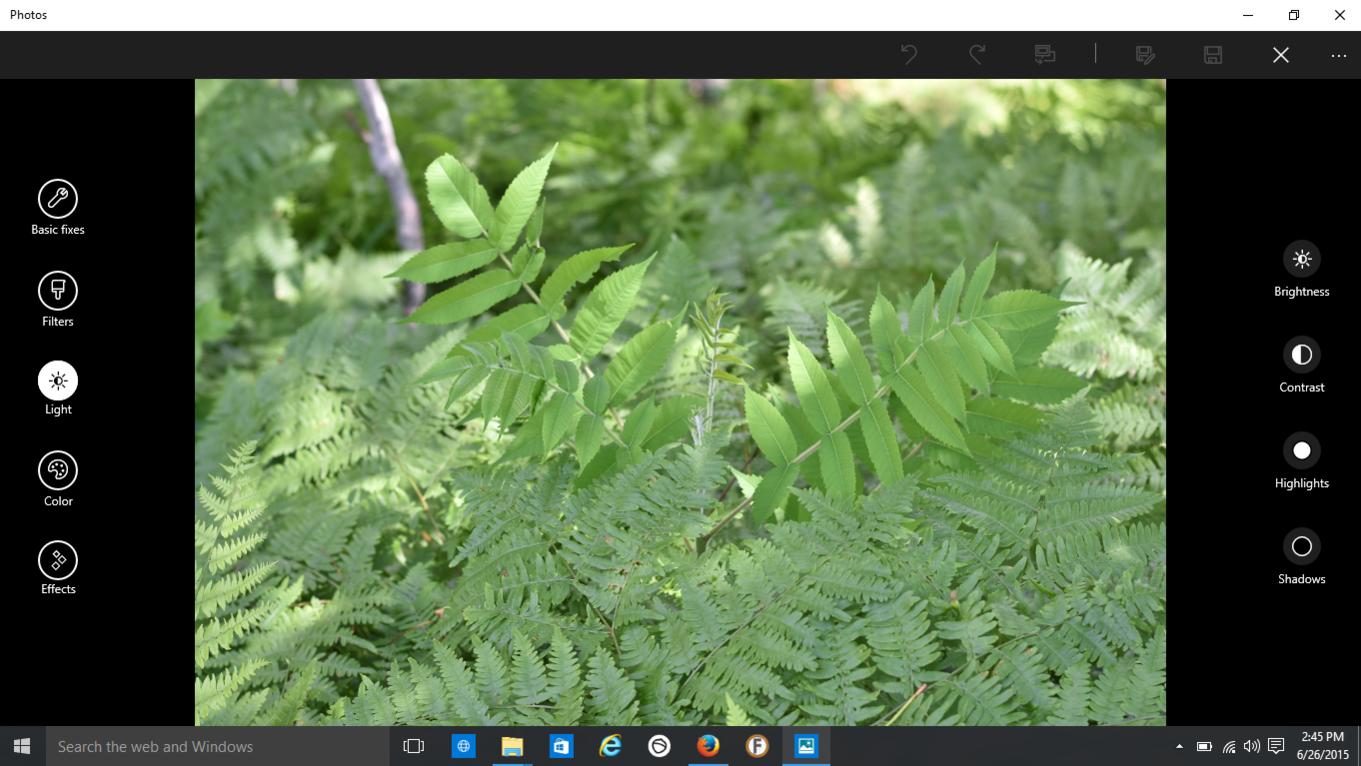1361x766 pixels.
Task: Open the Effects category
Action: click(x=58, y=561)
